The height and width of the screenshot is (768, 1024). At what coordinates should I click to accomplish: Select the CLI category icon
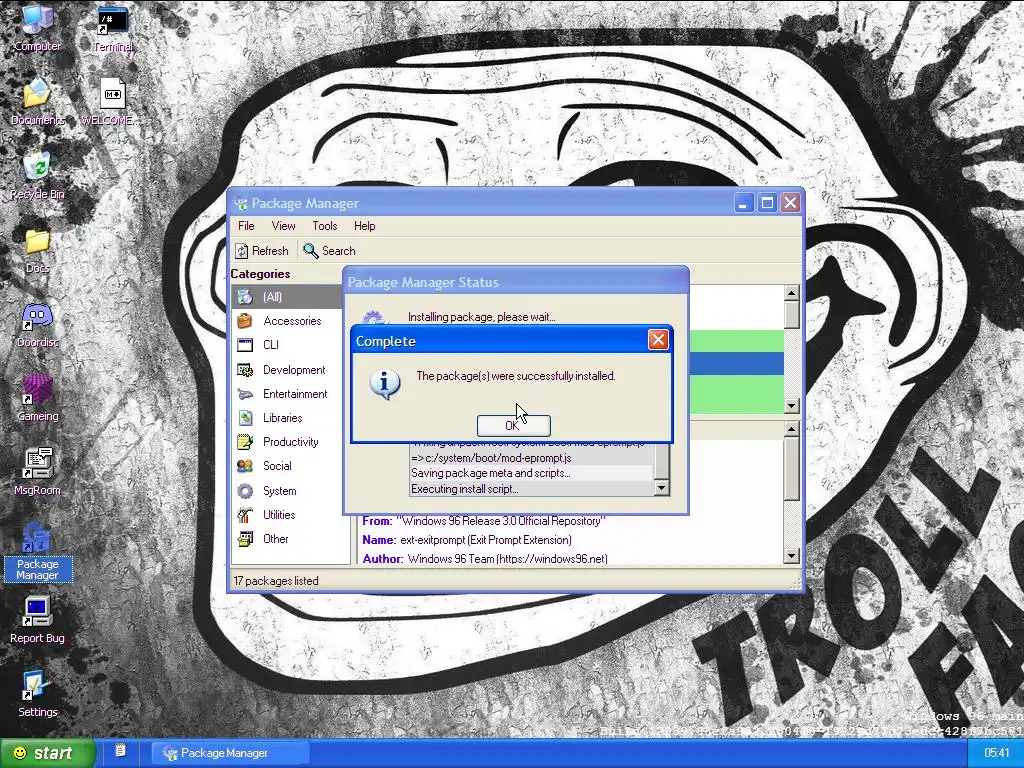245,345
